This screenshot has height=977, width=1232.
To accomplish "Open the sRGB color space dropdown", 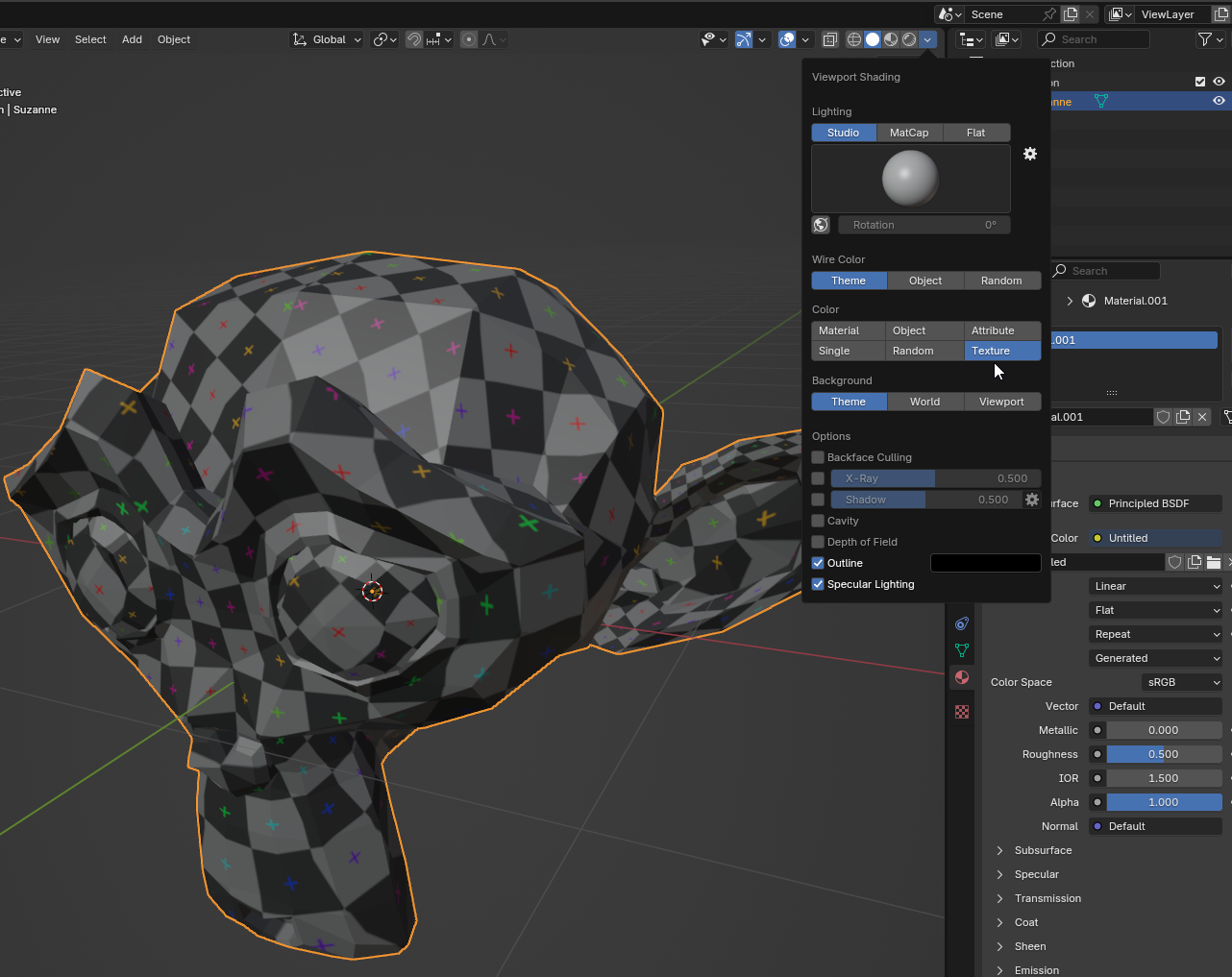I will 1182,682.
